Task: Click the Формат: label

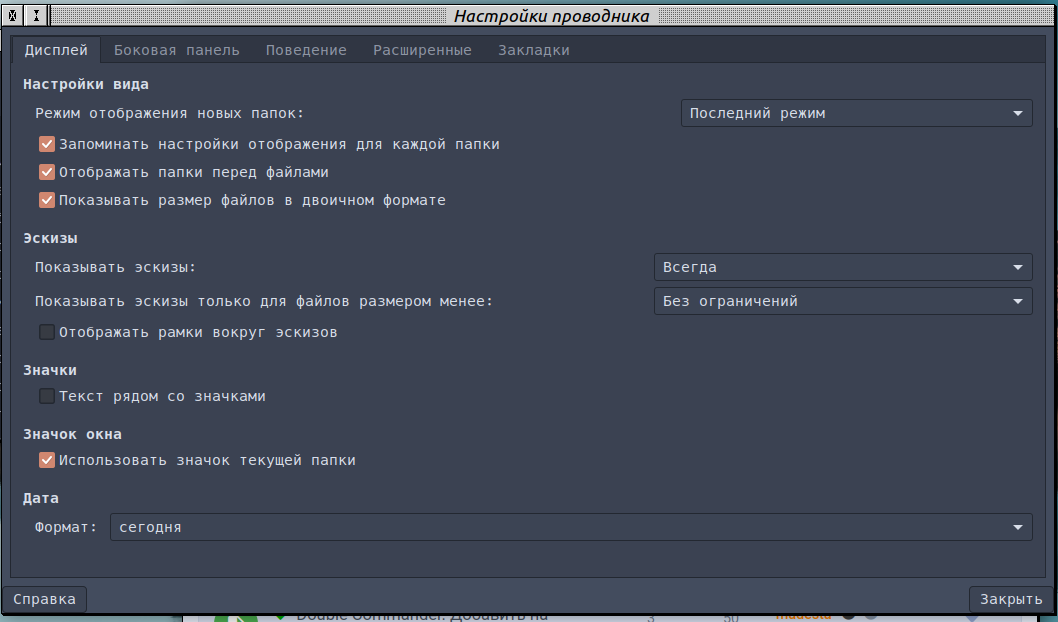Action: point(66,528)
